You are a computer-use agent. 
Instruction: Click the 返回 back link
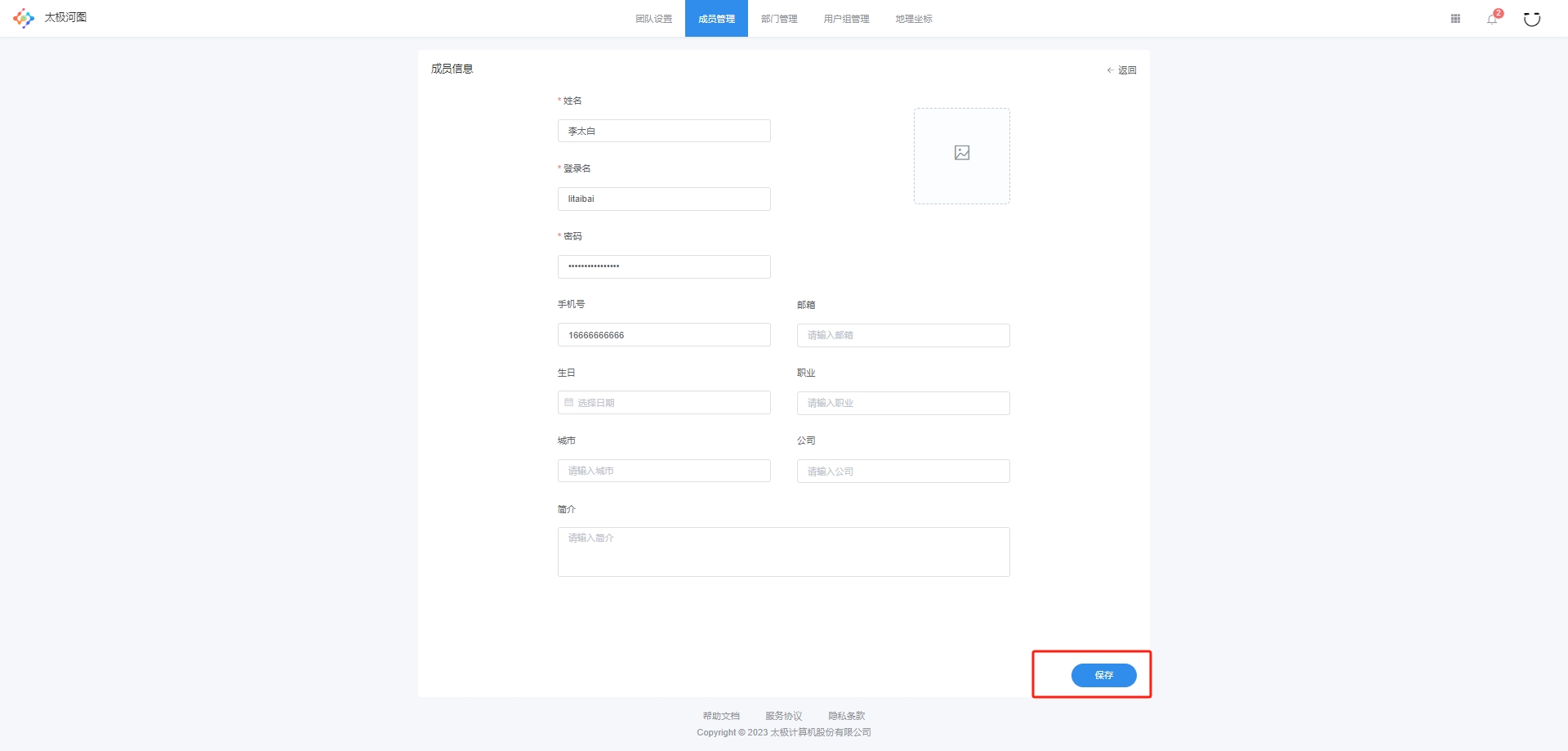[1122, 70]
